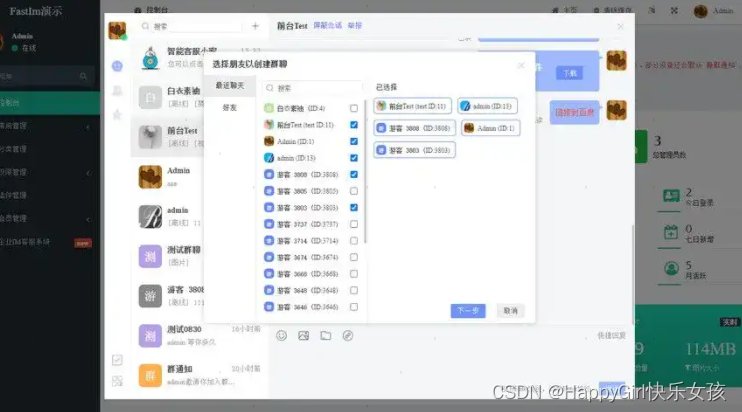This screenshot has width=742, height=412.
Task: Click the 链接到百度 message bubble
Action: click(x=574, y=113)
